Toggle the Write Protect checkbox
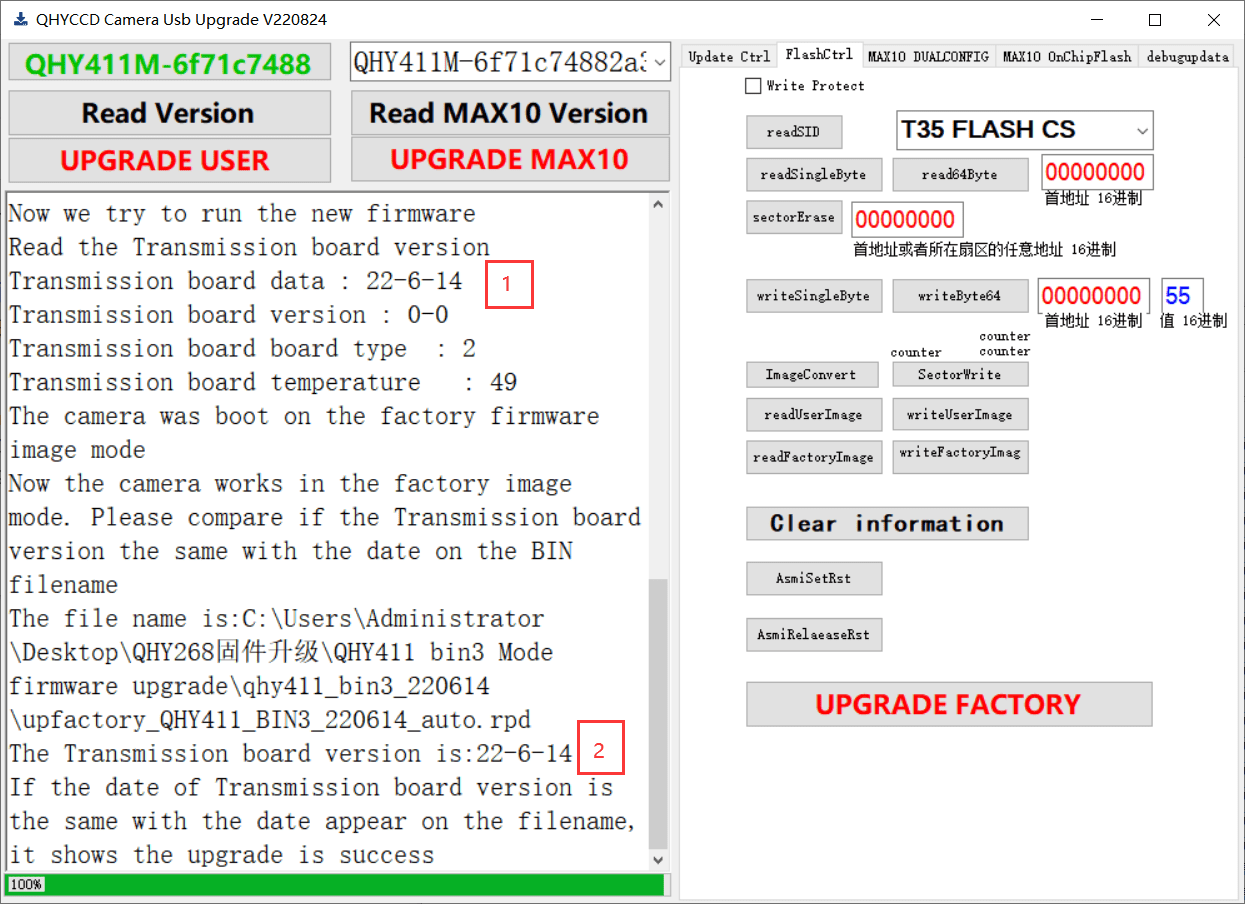This screenshot has width=1245, height=904. point(753,86)
